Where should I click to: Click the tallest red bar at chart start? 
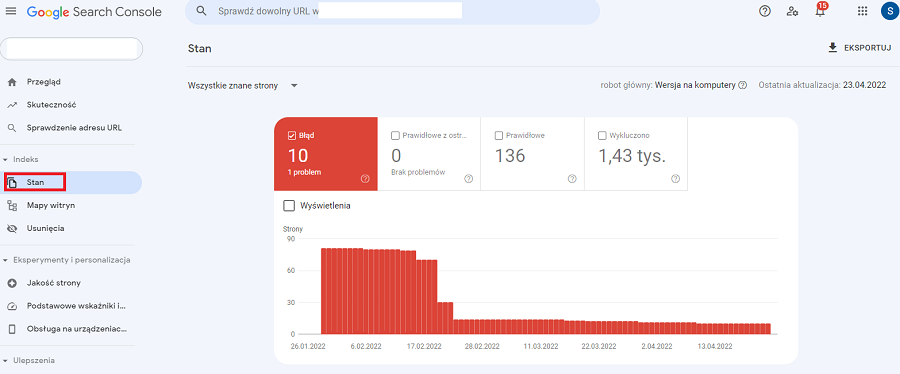pos(323,291)
